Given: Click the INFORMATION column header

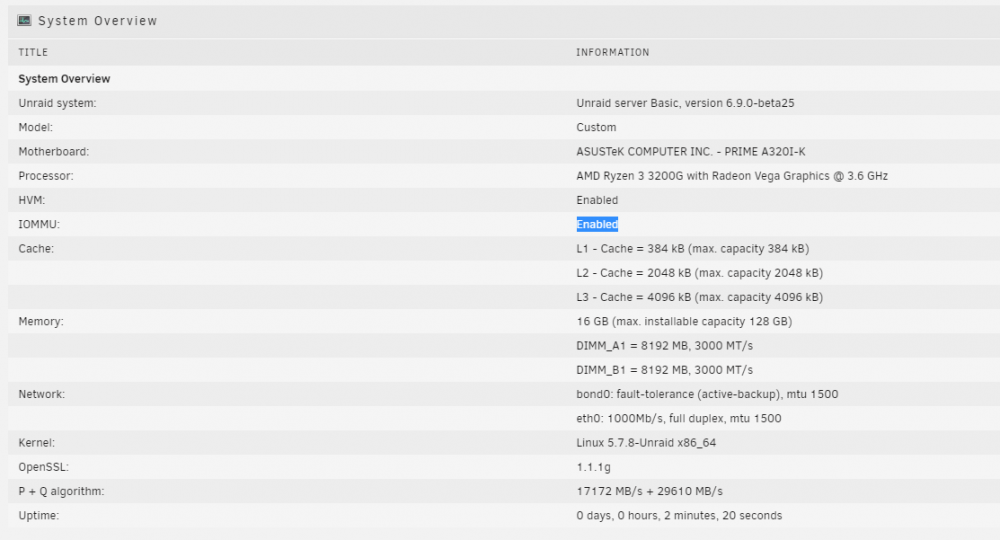Looking at the screenshot, I should click(613, 52).
